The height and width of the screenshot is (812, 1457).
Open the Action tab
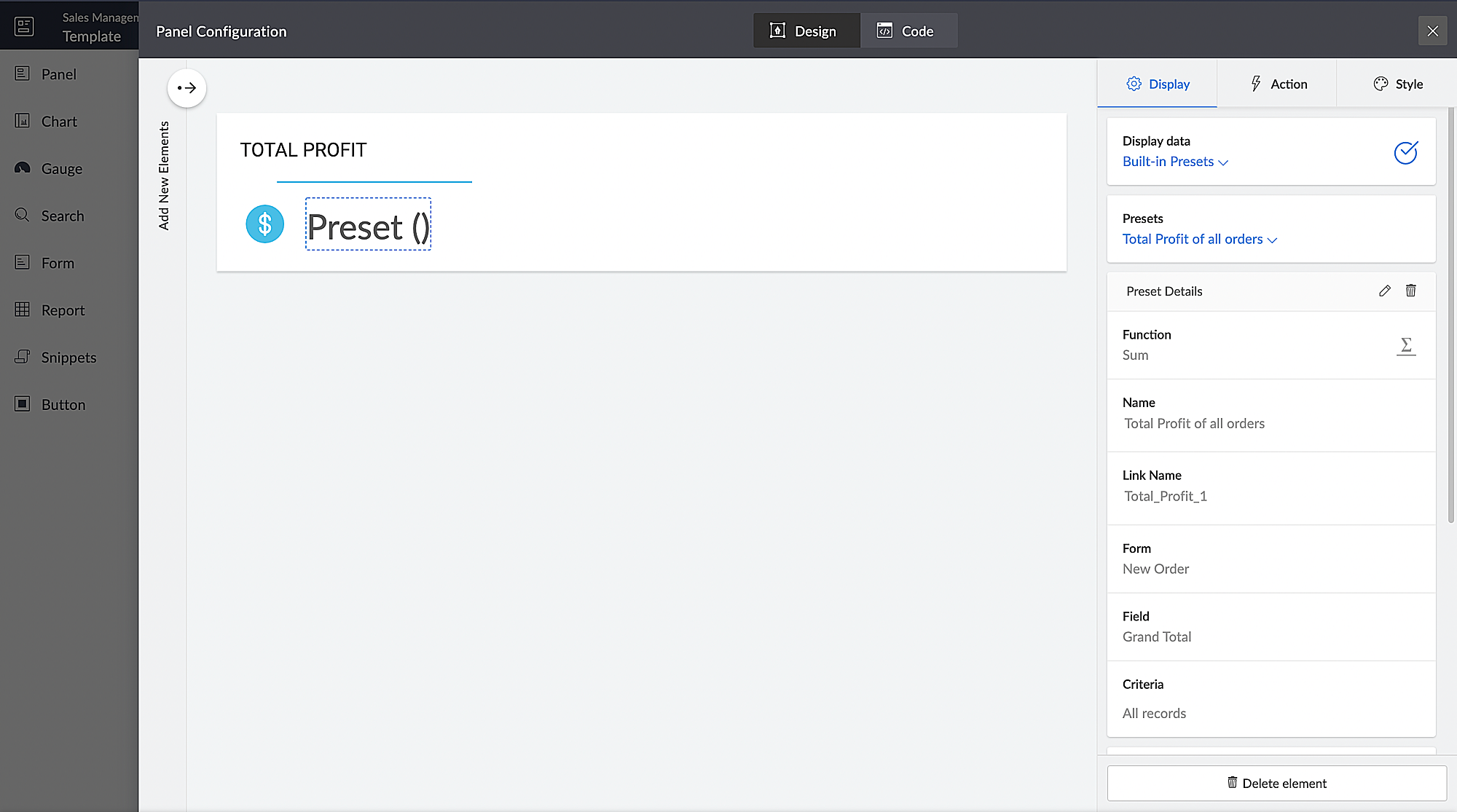tap(1278, 84)
